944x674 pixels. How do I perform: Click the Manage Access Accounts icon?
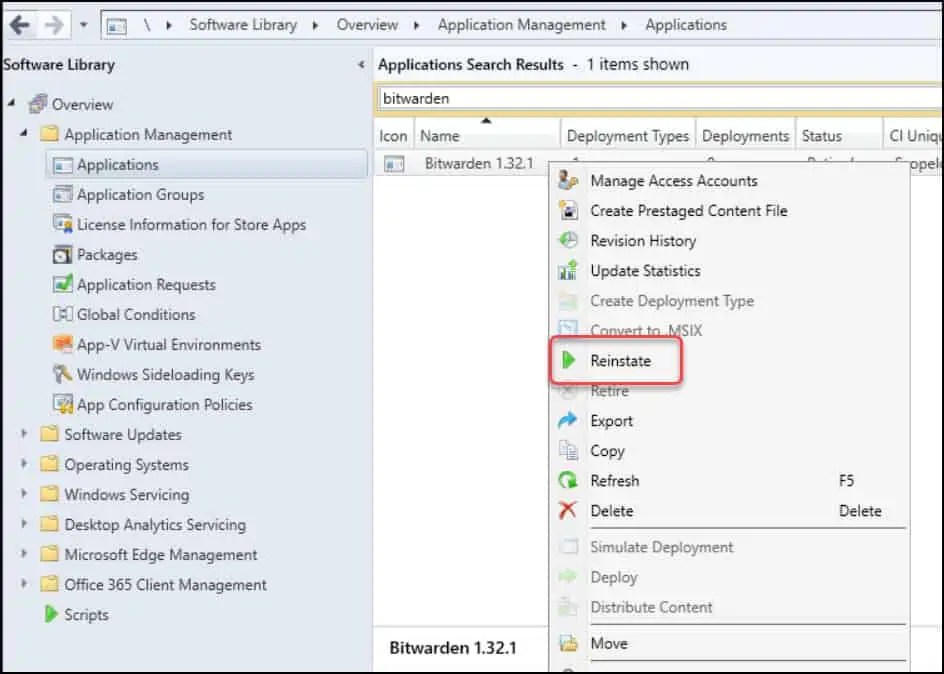570,180
